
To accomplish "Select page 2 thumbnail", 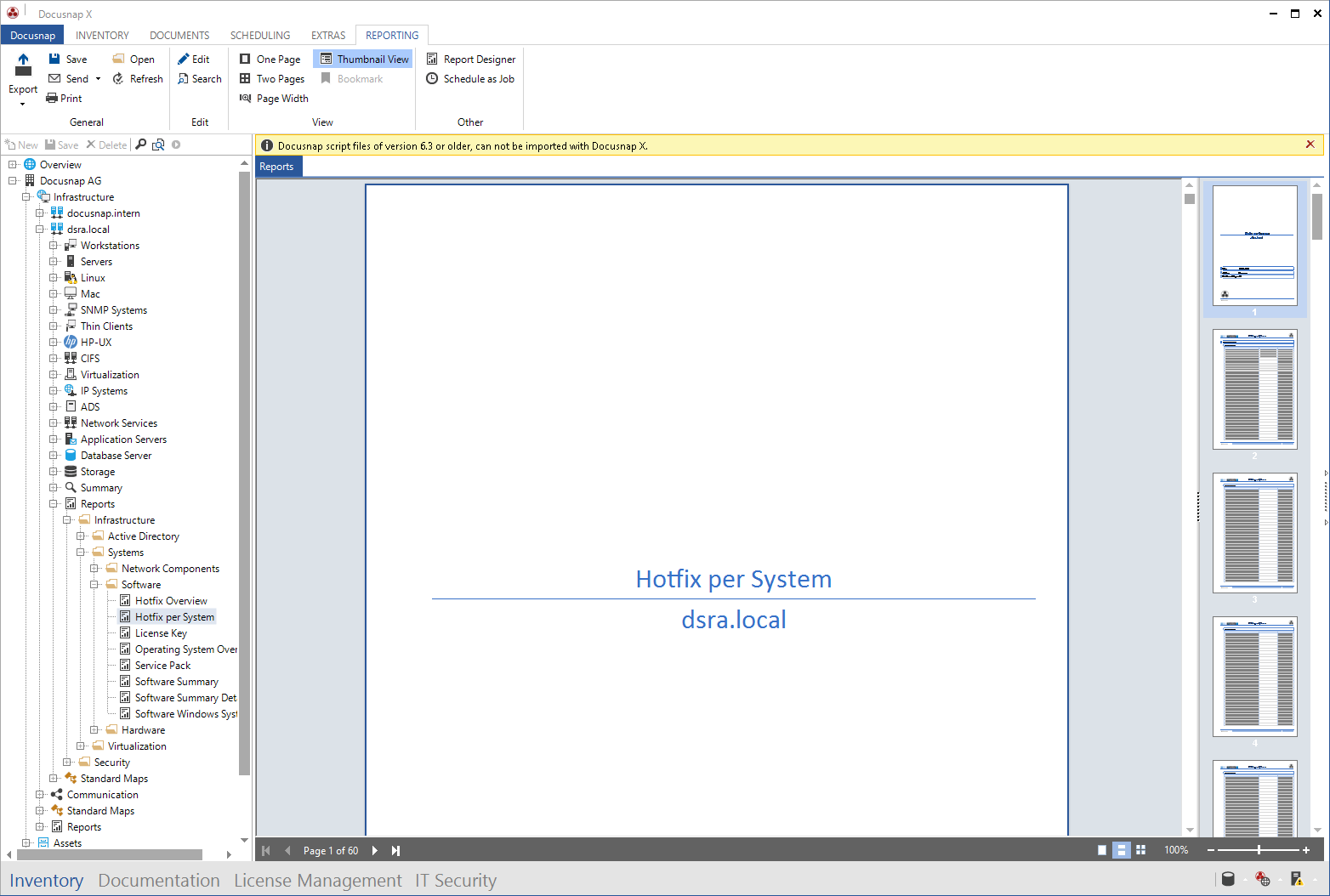I will pyautogui.click(x=1255, y=389).
